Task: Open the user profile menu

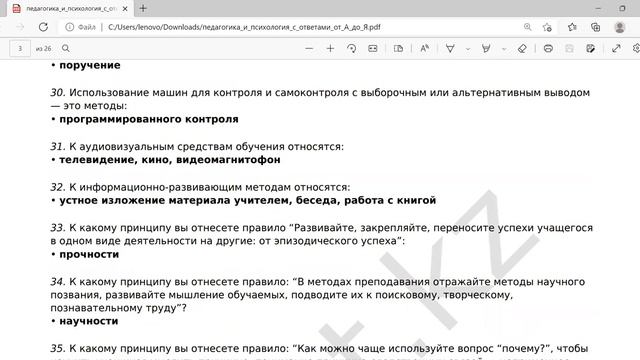Action: pos(620,27)
